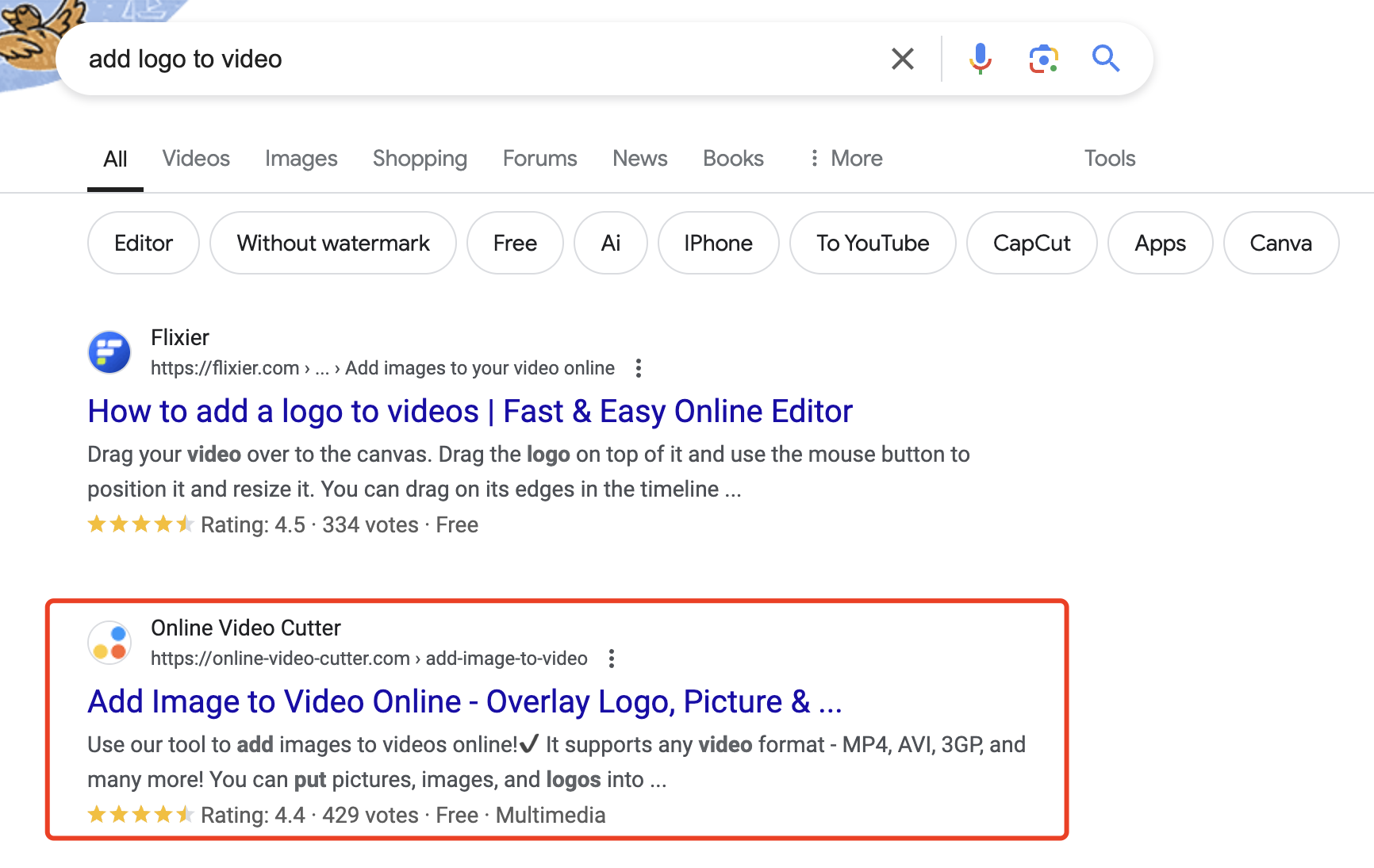This screenshot has width=1374, height=868.
Task: Apply the Without watermark chip
Action: click(x=333, y=243)
